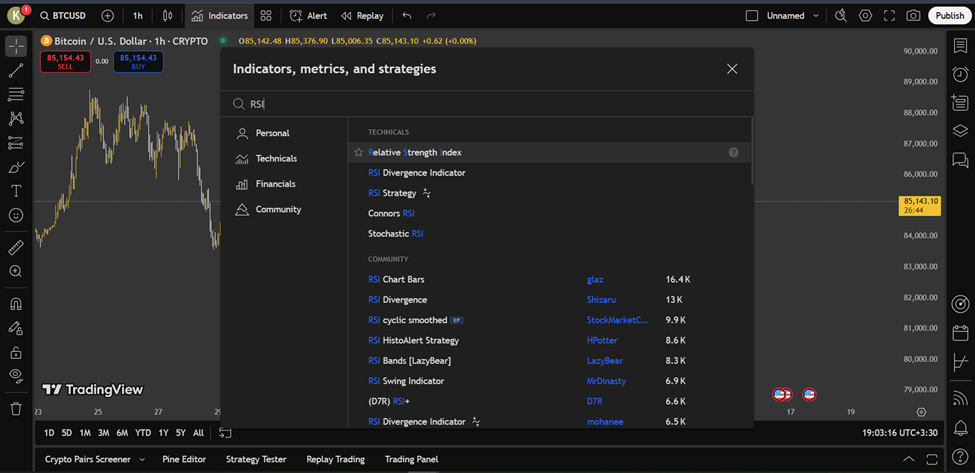The width and height of the screenshot is (975, 473).
Task: Collapse the bottom panel chevron
Action: click(x=908, y=459)
